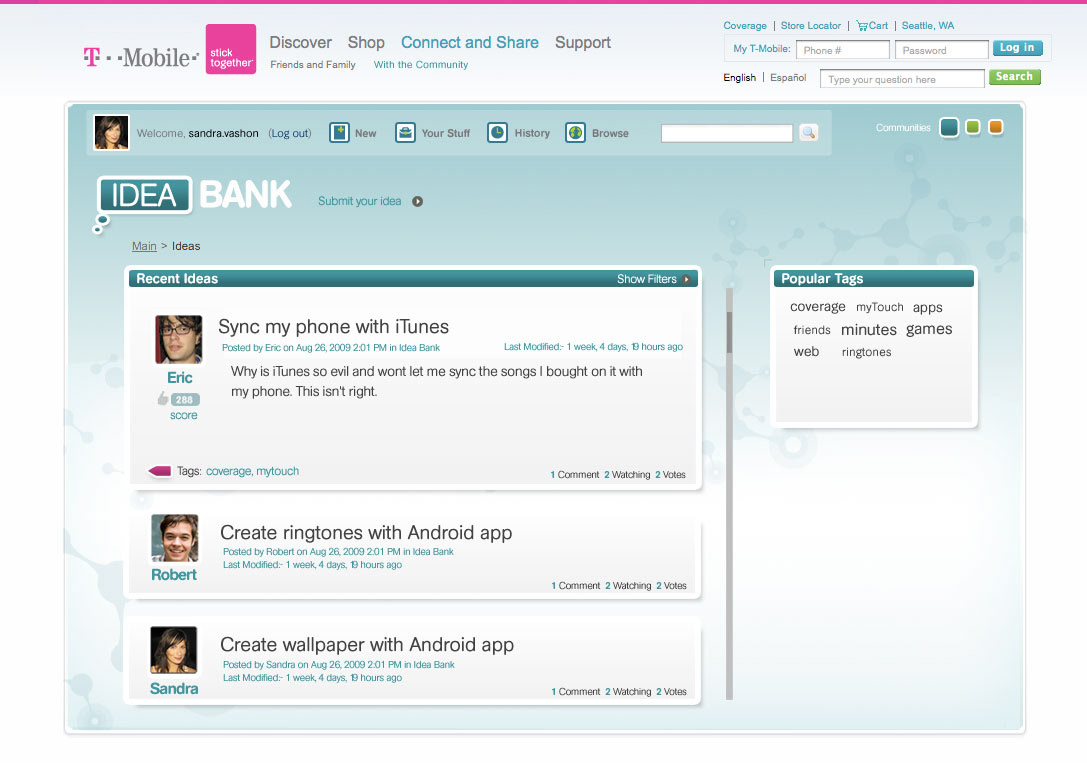
Task: Open Create ringtones with Android app idea
Action: tap(366, 532)
